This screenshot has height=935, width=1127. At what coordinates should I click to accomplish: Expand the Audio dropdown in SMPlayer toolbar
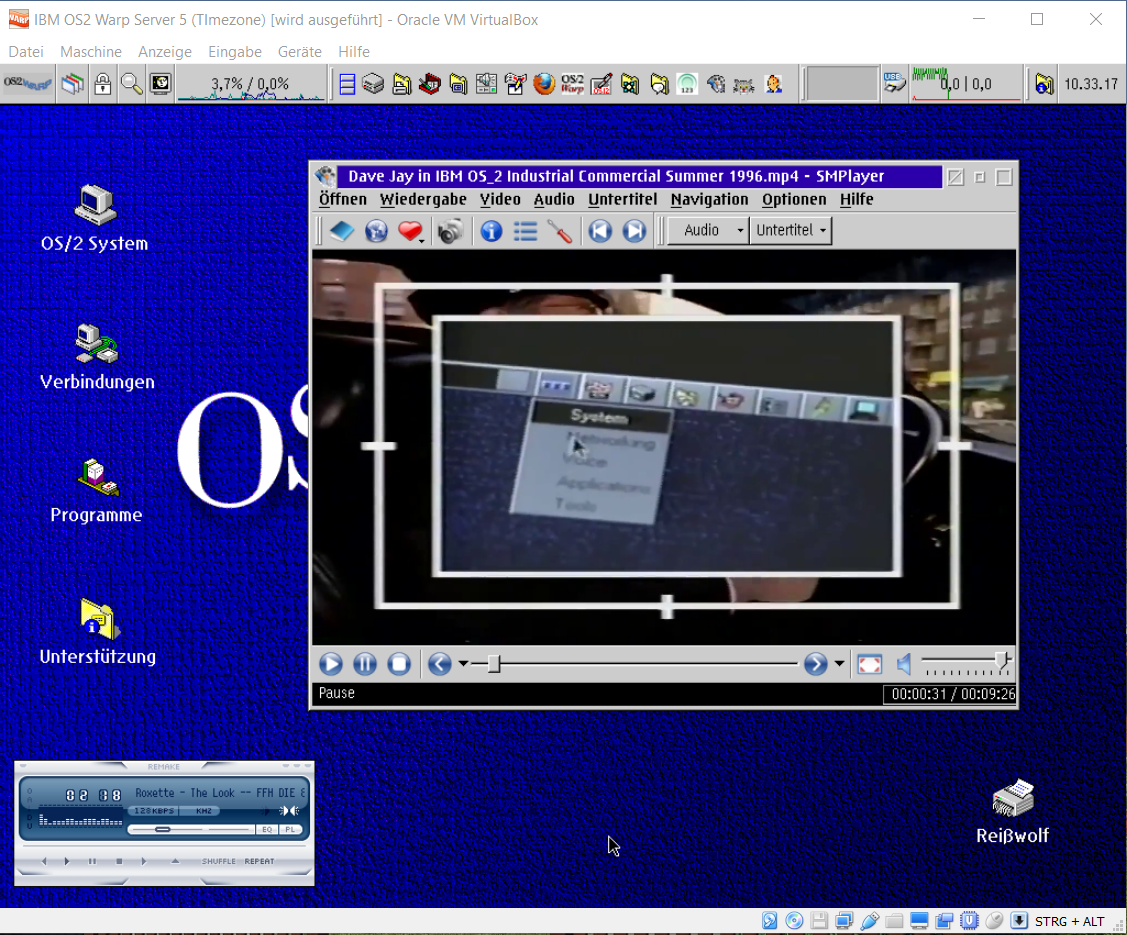pyautogui.click(x=709, y=231)
